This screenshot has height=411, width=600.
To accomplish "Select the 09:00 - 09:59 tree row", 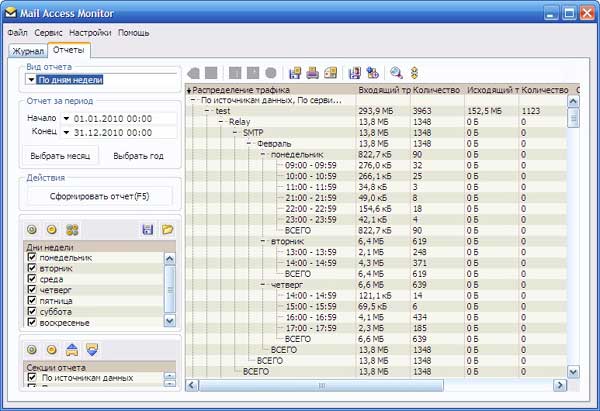I will (311, 165).
